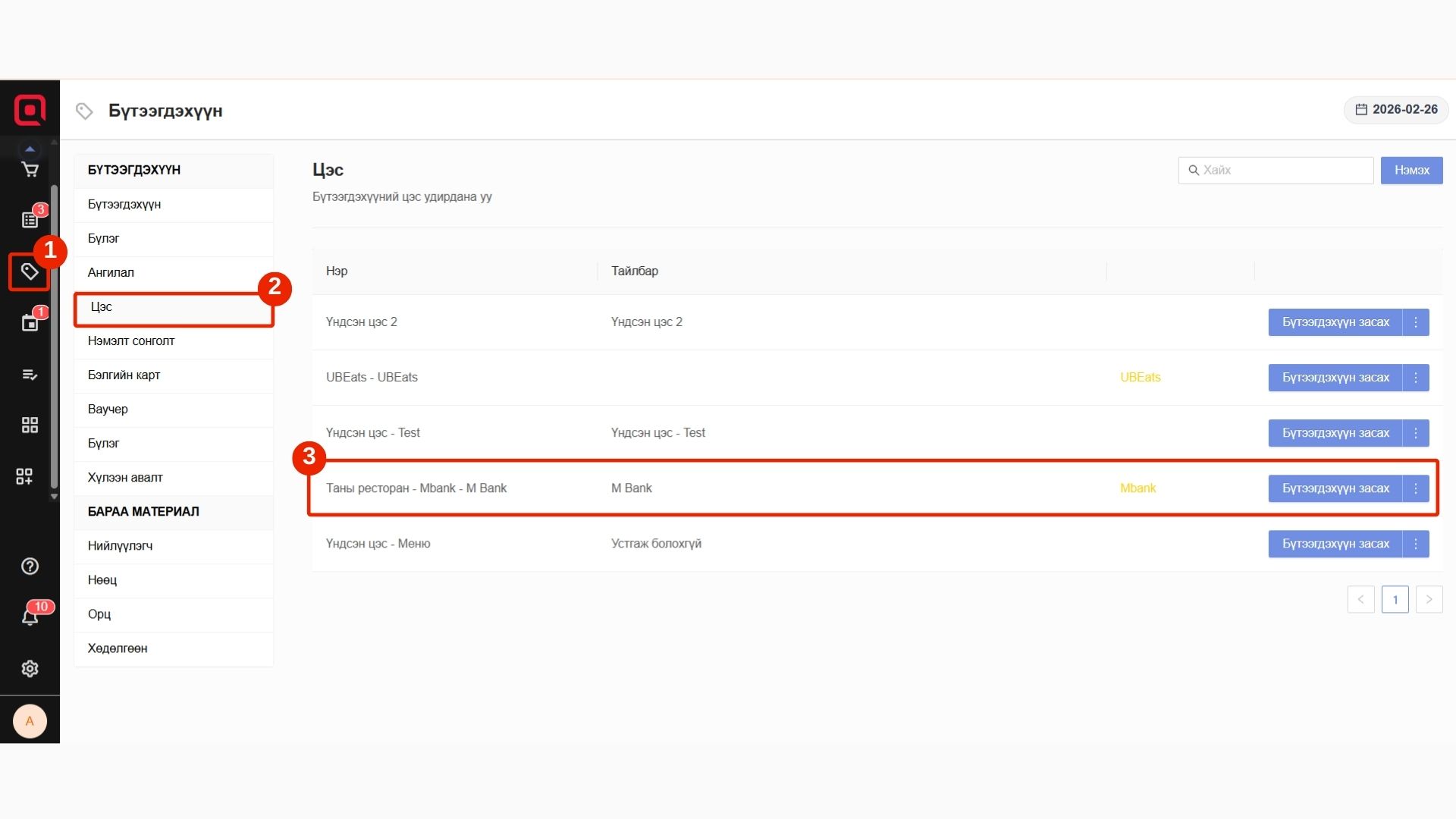Viewport: 1456px width, 819px height.
Task: Open the shopping cart sidebar icon
Action: pos(30,170)
